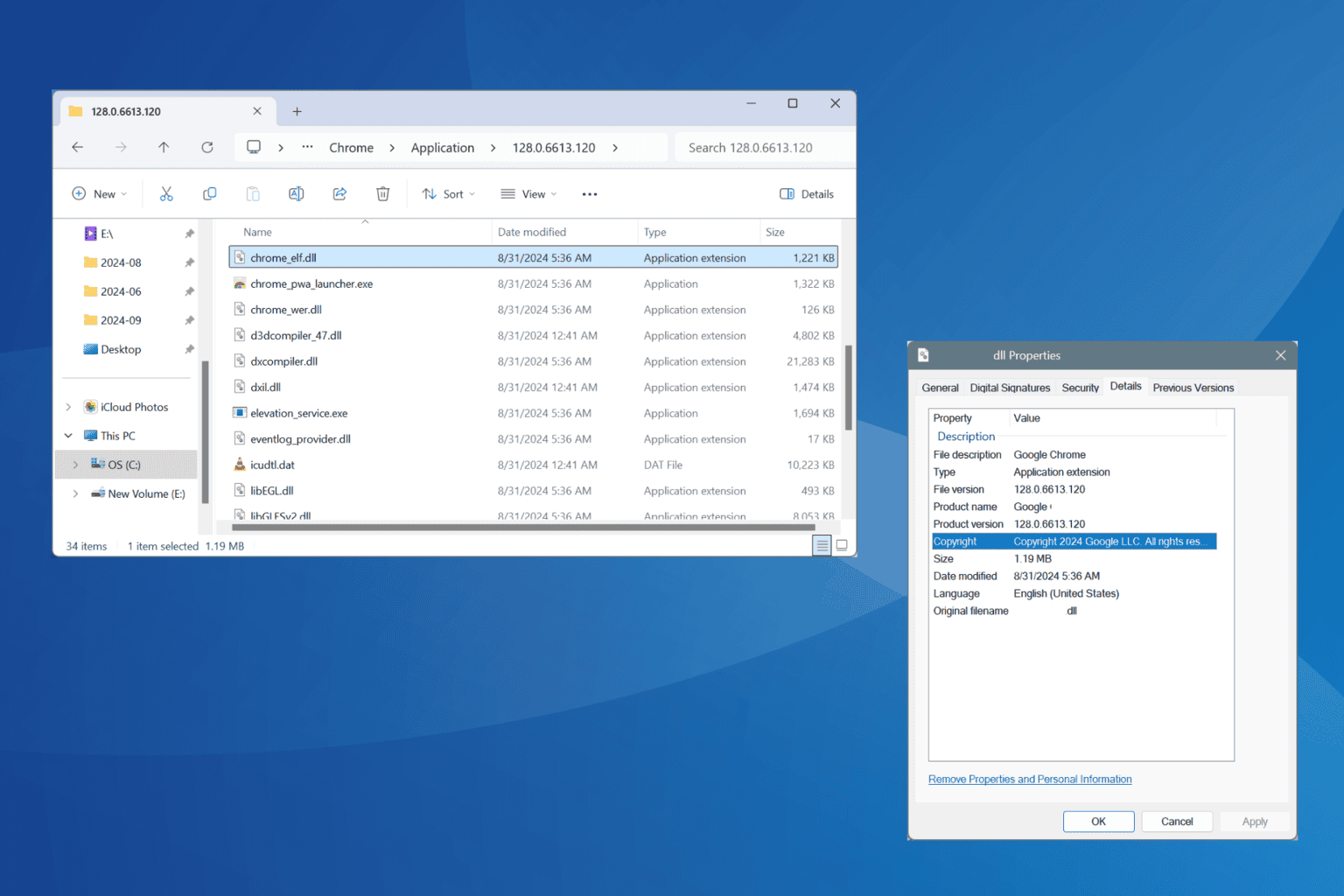Image resolution: width=1344 pixels, height=896 pixels.
Task: Collapse the This PC tree node
Action: 68,436
